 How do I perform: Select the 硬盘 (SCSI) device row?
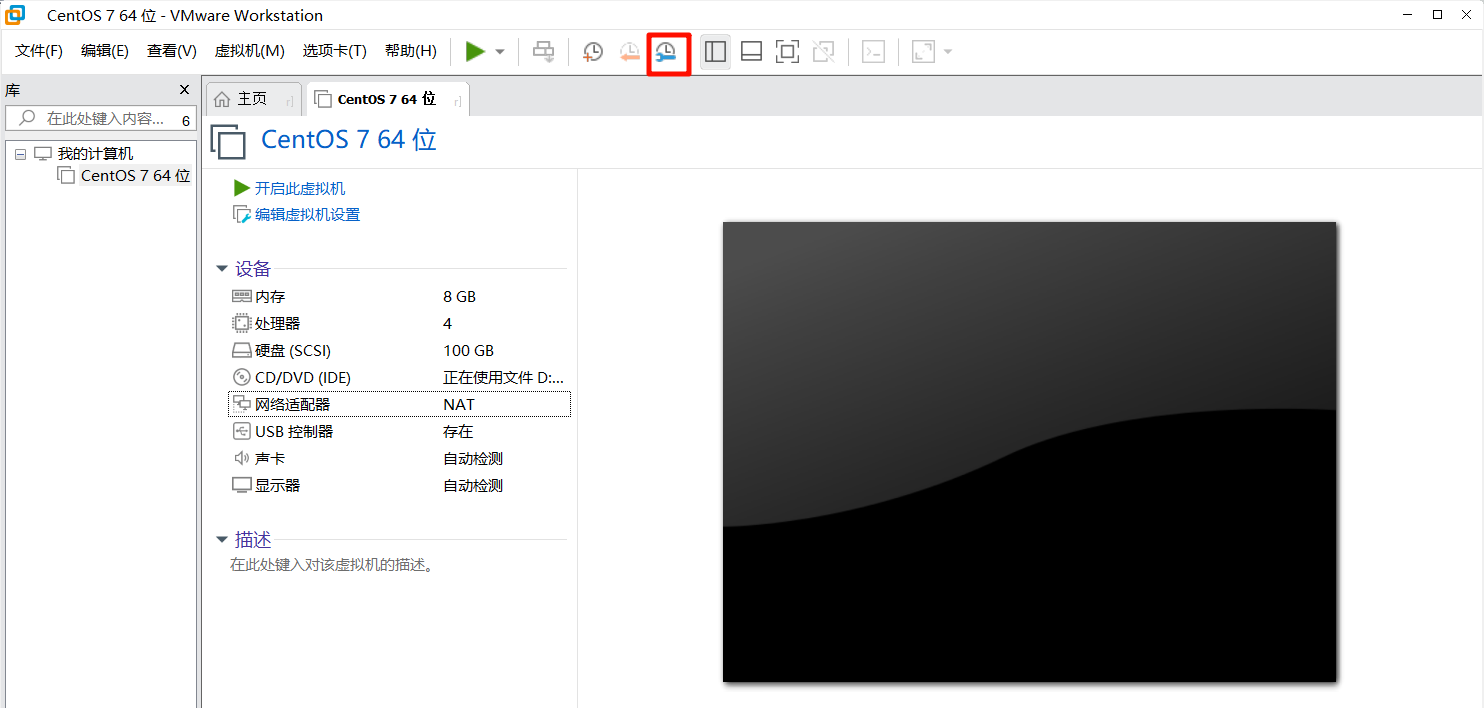400,351
